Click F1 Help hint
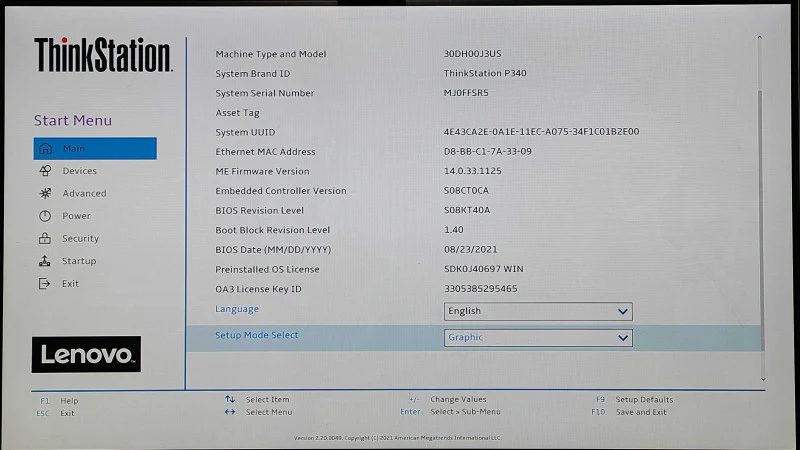 pyautogui.click(x=59, y=401)
